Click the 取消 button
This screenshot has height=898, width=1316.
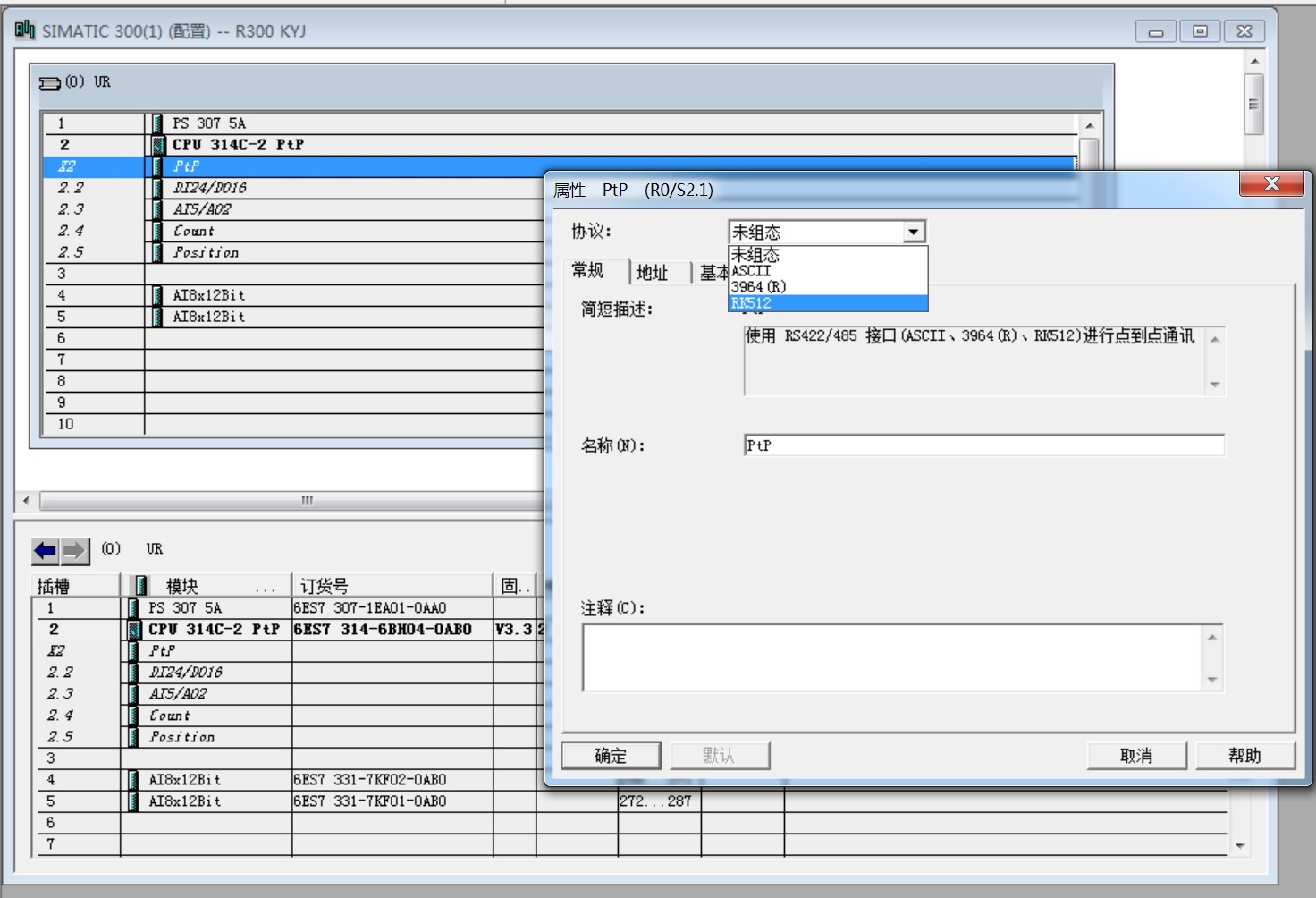(x=1136, y=756)
